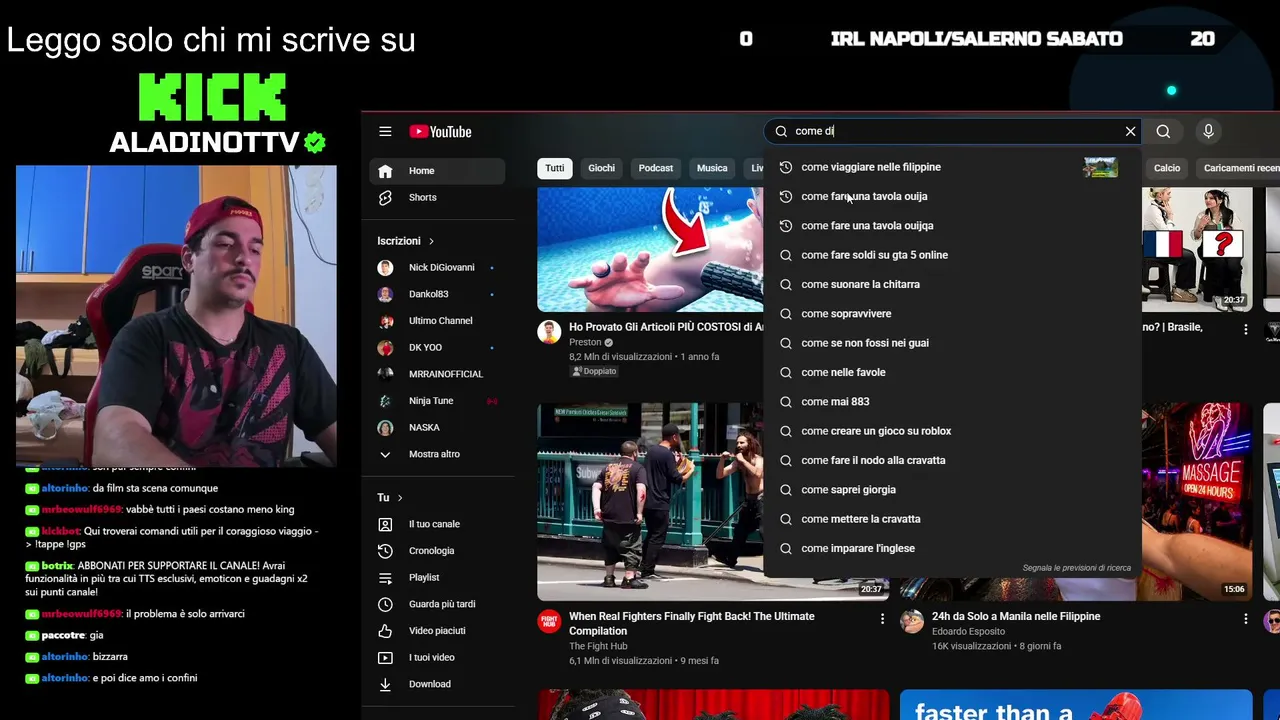
Task: Open Download in sidebar
Action: pyautogui.click(x=438, y=684)
